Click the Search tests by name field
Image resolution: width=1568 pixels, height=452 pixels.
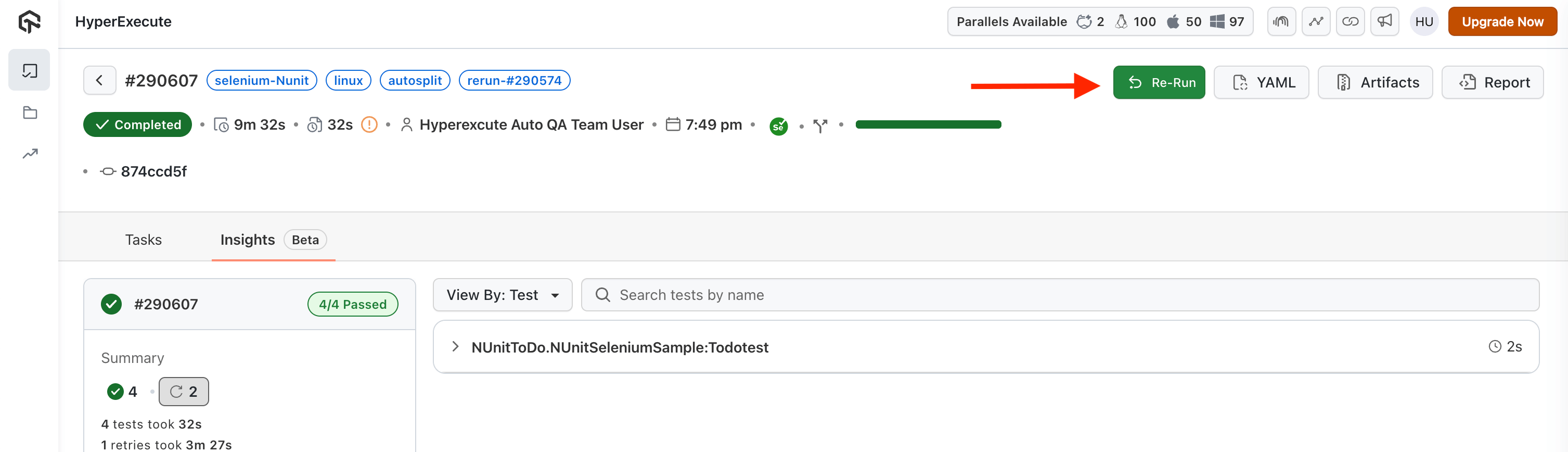pos(1059,295)
